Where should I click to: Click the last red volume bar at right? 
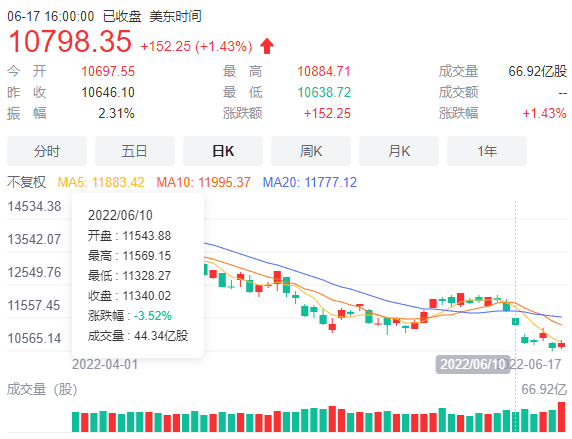(561, 417)
